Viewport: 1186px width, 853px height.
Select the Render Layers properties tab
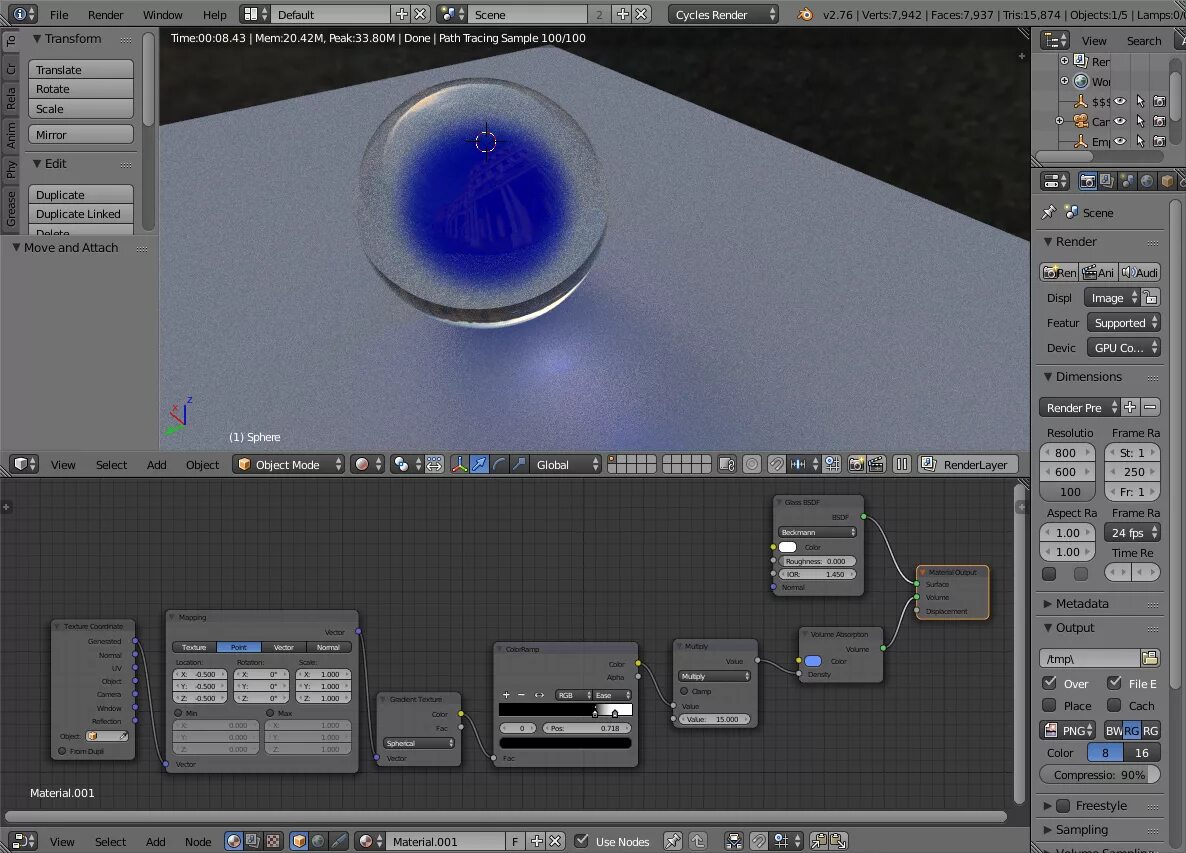coord(1107,181)
